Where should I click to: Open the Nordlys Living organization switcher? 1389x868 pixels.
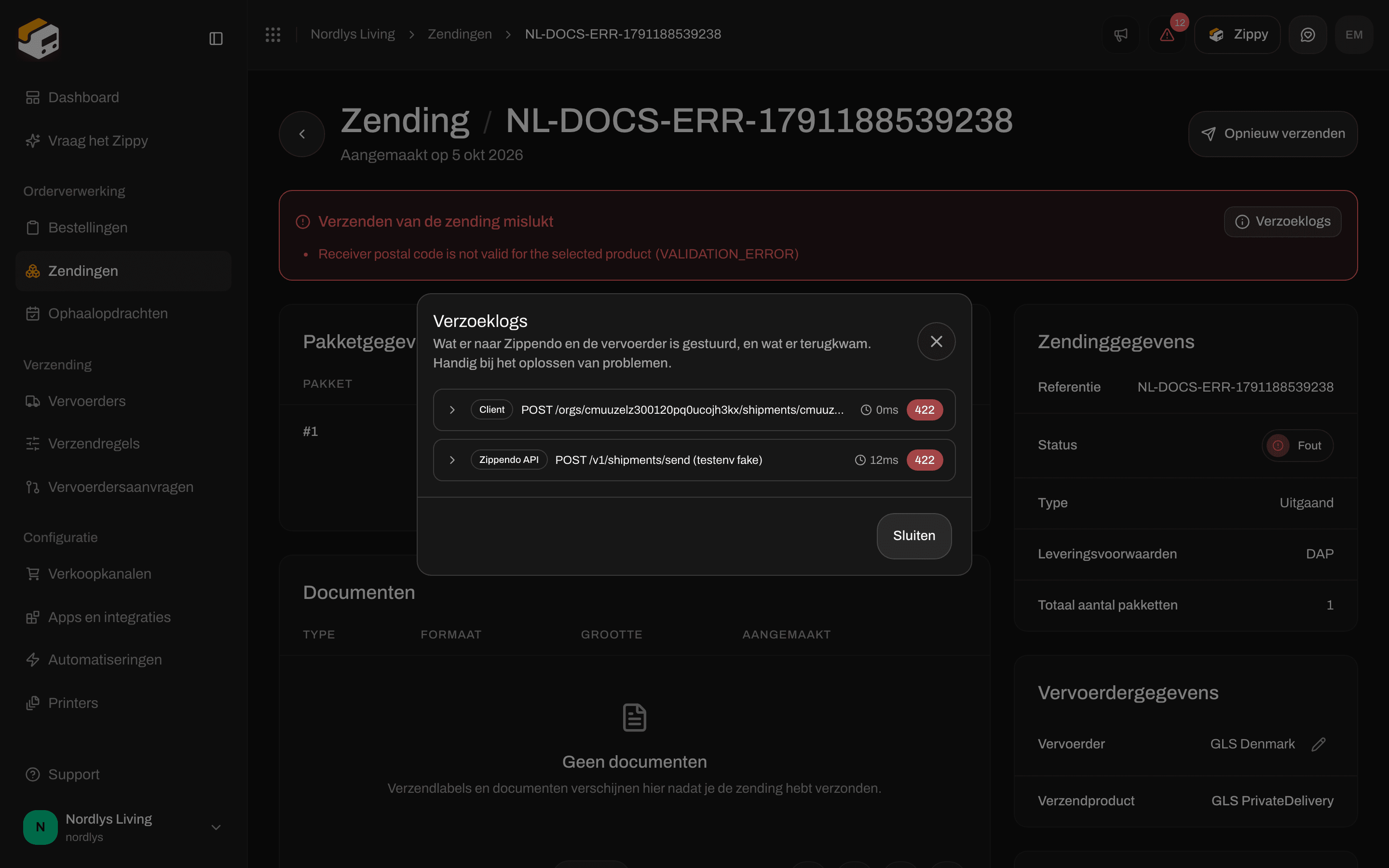[x=123, y=827]
